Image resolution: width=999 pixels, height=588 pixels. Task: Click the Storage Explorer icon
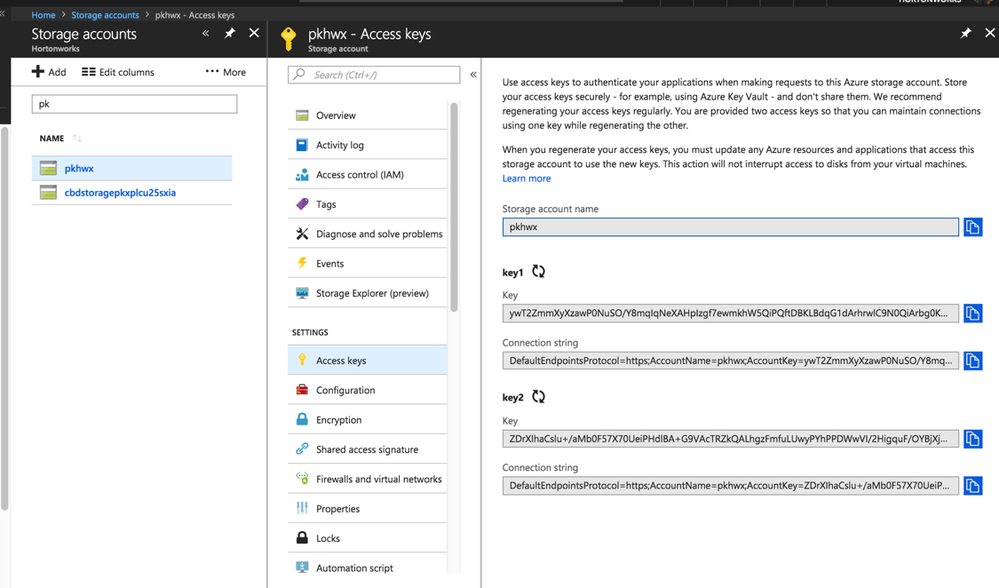302,293
